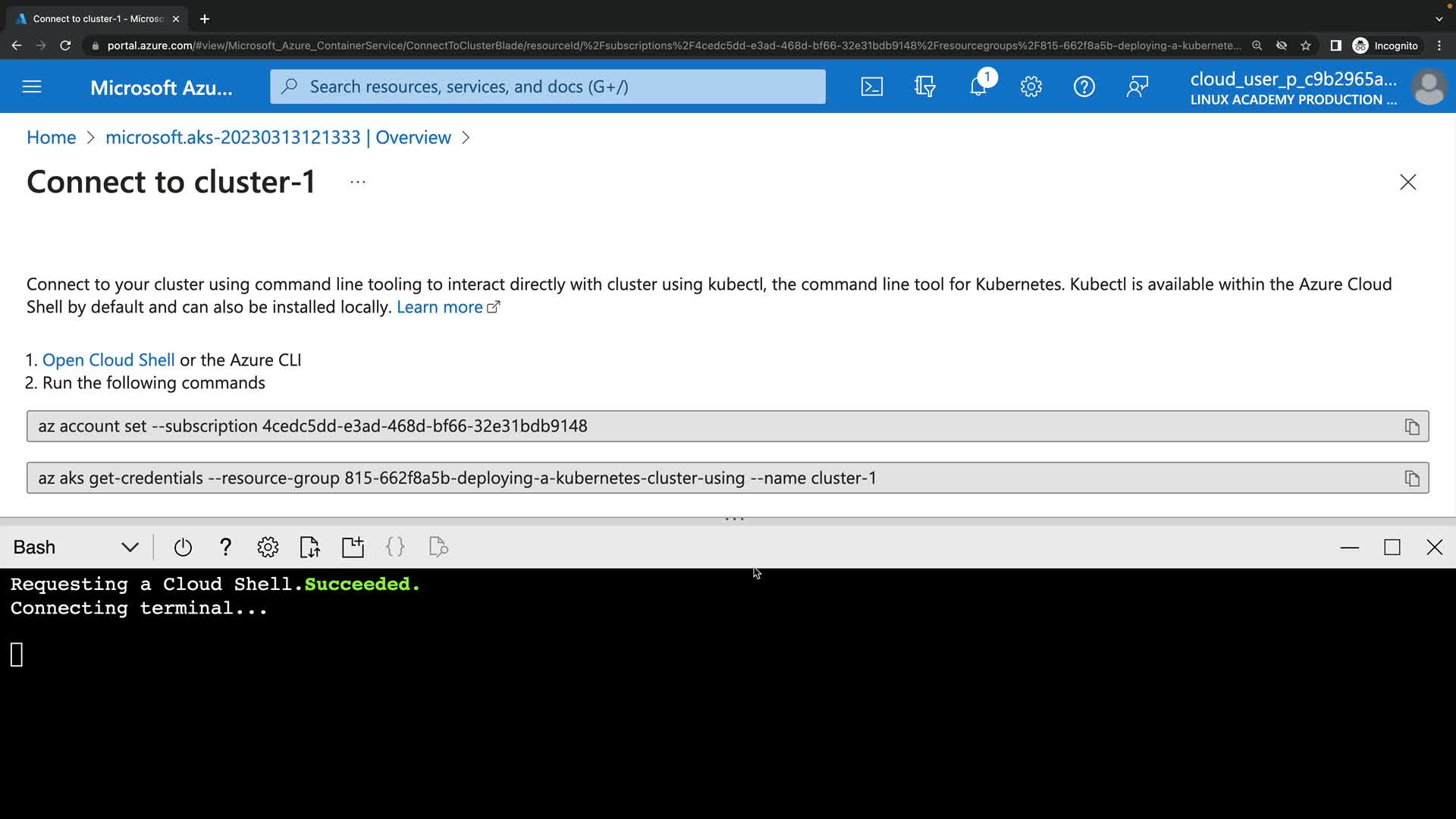Copy the az aks get-credentials command
1456x819 pixels.
tap(1411, 479)
